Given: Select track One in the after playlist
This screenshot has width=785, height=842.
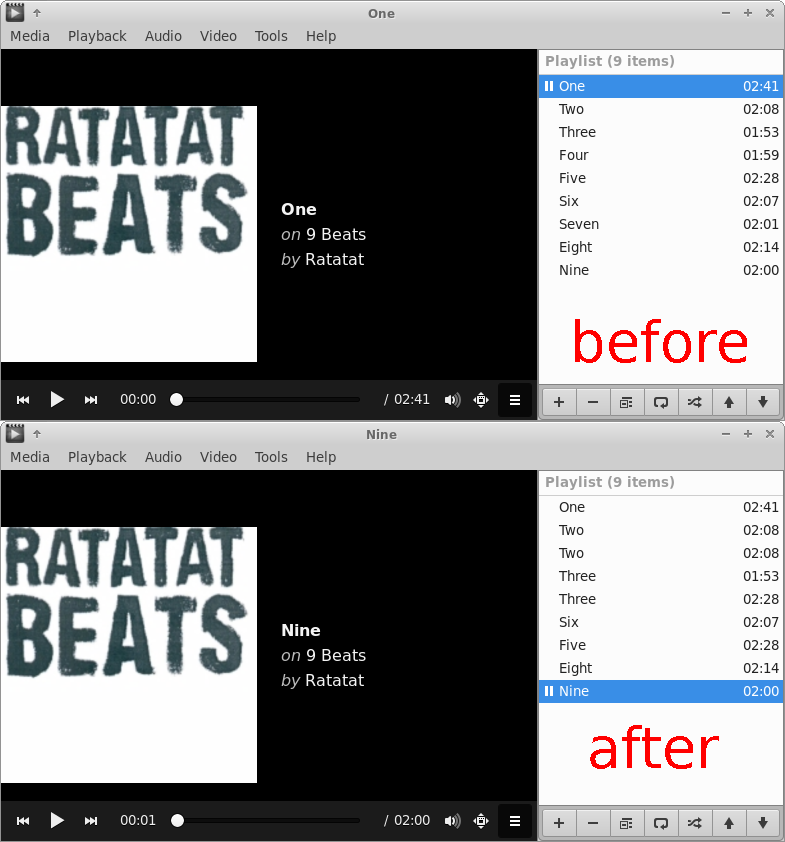Looking at the screenshot, I should coord(660,507).
